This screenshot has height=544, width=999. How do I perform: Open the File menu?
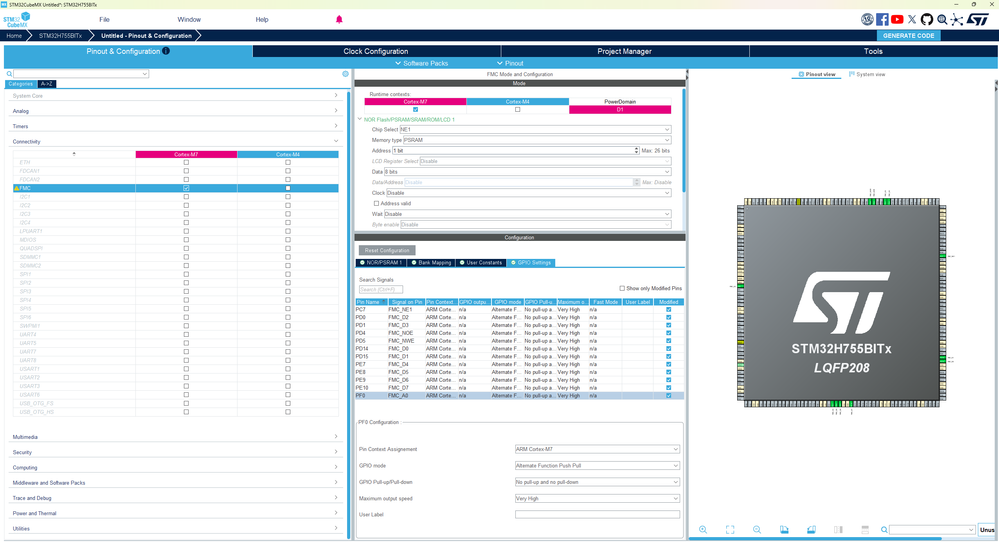pos(104,20)
